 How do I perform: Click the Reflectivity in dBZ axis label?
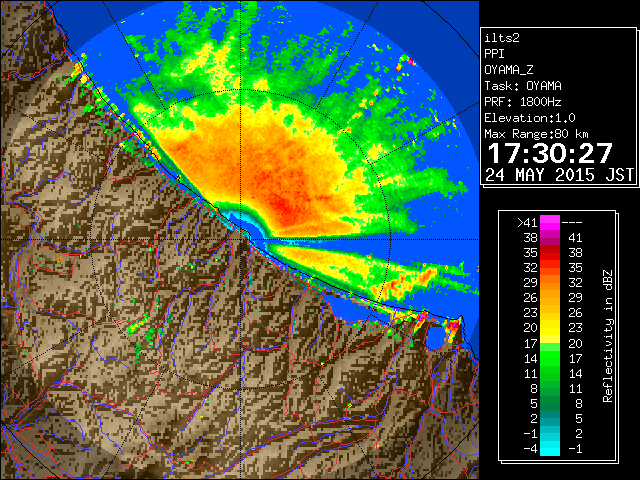[608, 336]
